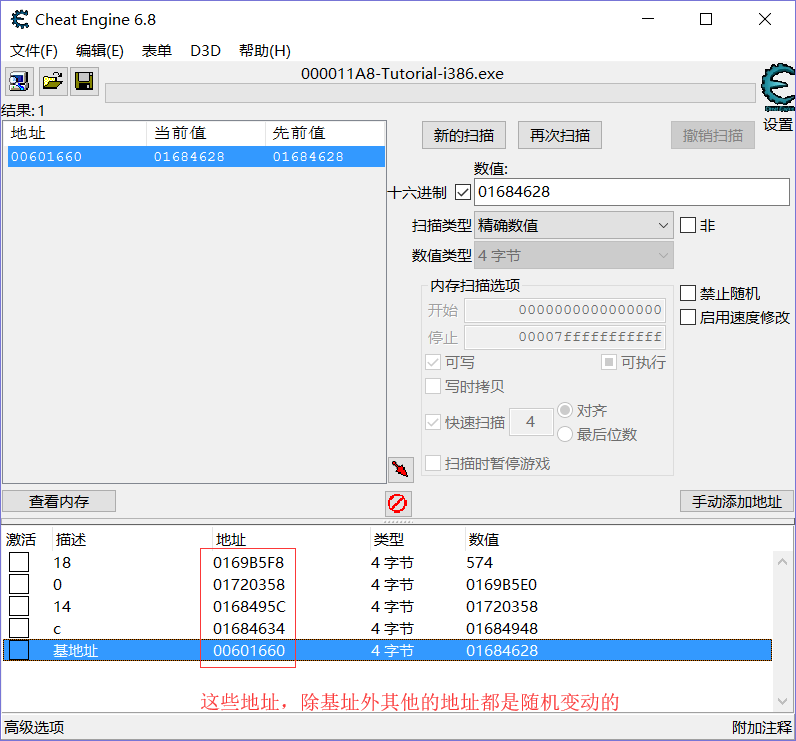Click the 基地址 description cell
The image size is (796, 741).
point(75,650)
